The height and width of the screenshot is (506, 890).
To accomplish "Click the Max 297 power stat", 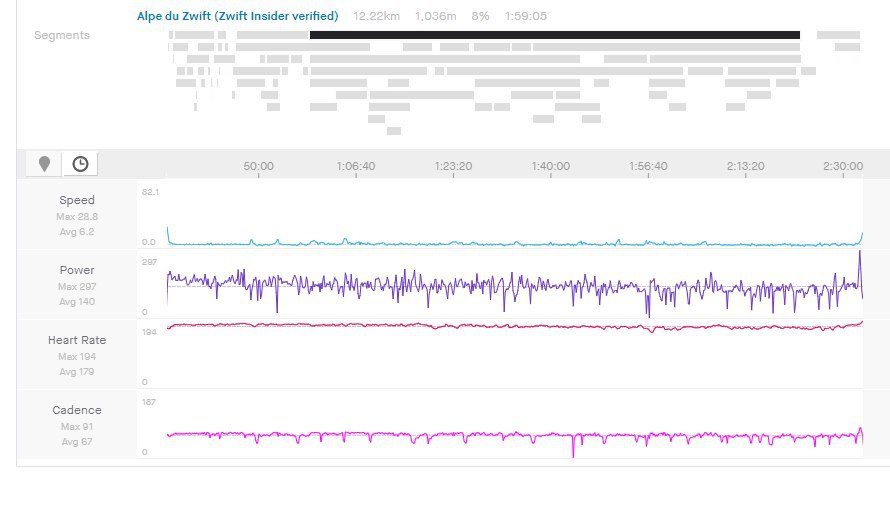I will click(77, 286).
